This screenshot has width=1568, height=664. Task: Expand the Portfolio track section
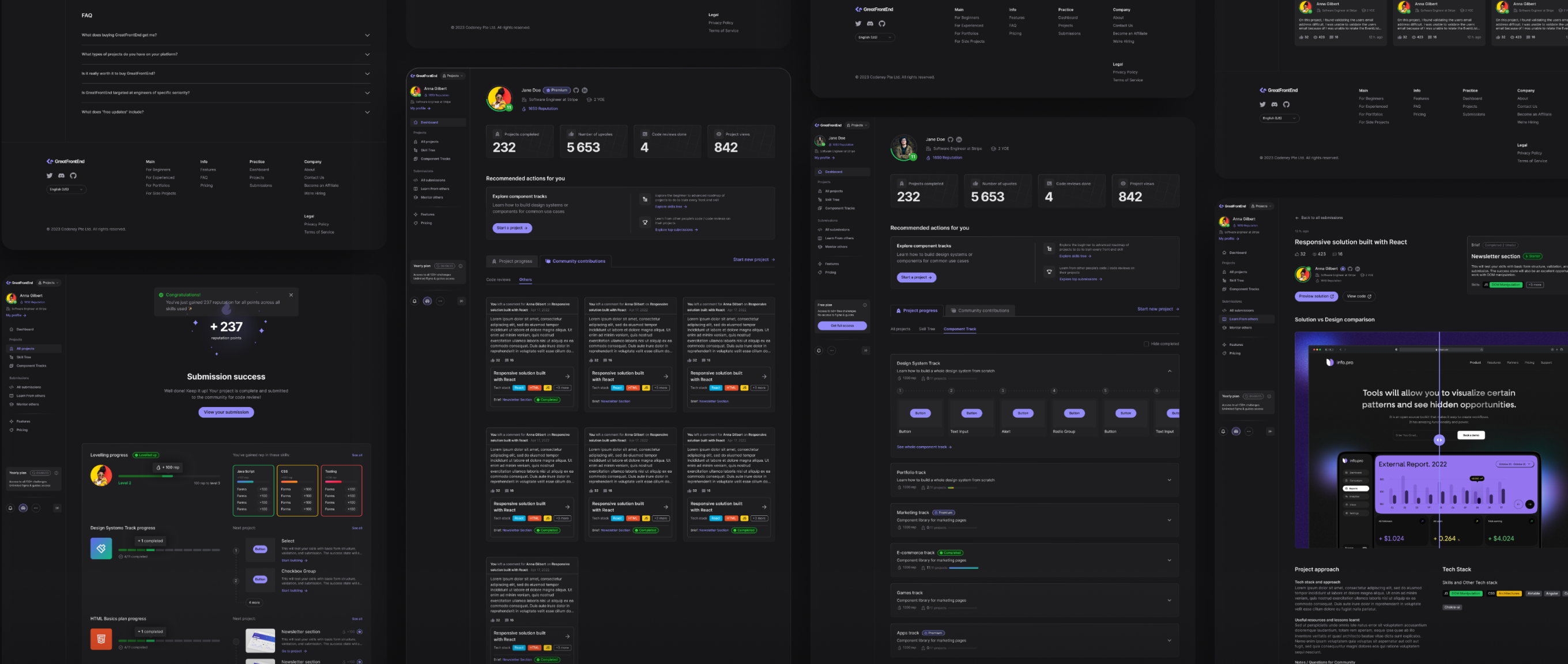click(x=1169, y=480)
